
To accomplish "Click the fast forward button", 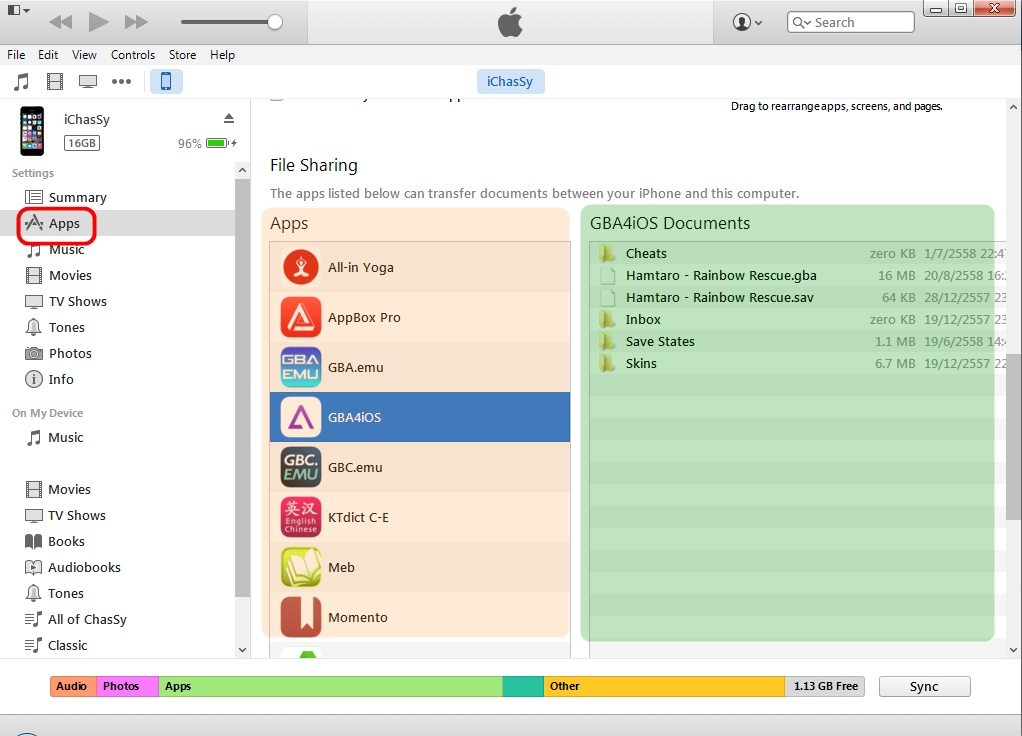I will click(136, 22).
